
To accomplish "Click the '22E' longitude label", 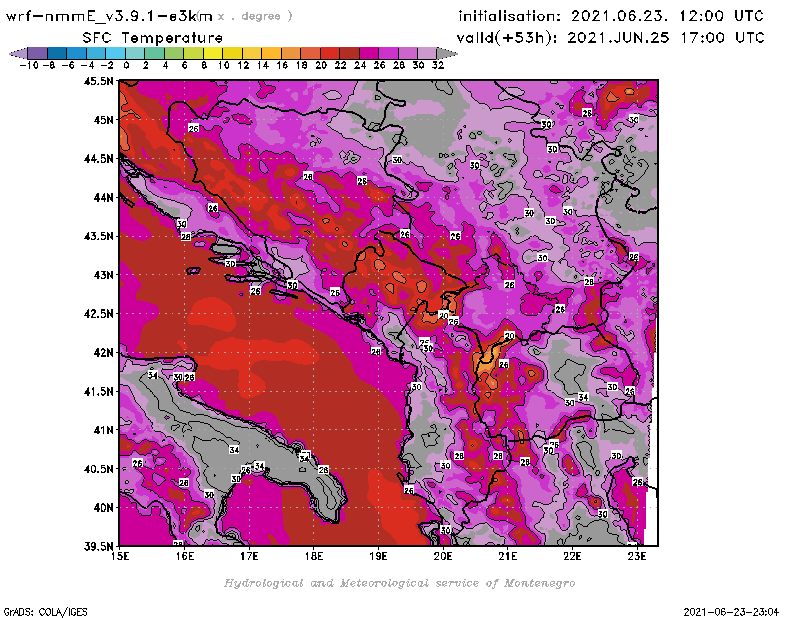I will [572, 556].
